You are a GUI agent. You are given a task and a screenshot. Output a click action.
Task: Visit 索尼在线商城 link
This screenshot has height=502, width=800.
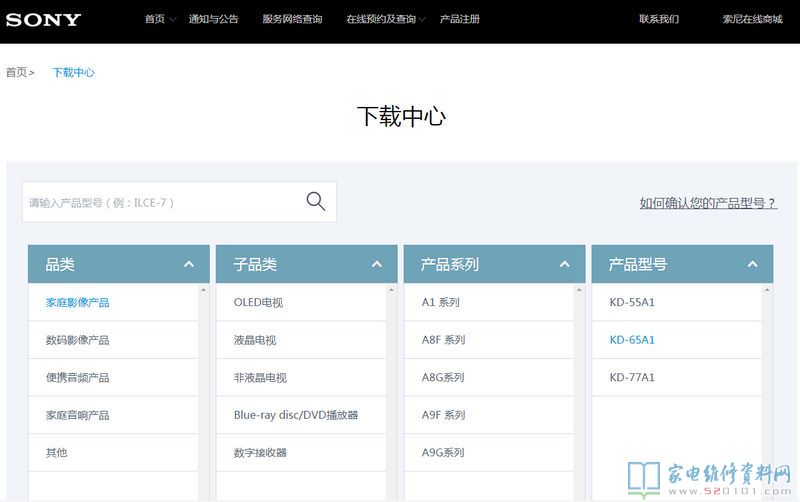[754, 19]
